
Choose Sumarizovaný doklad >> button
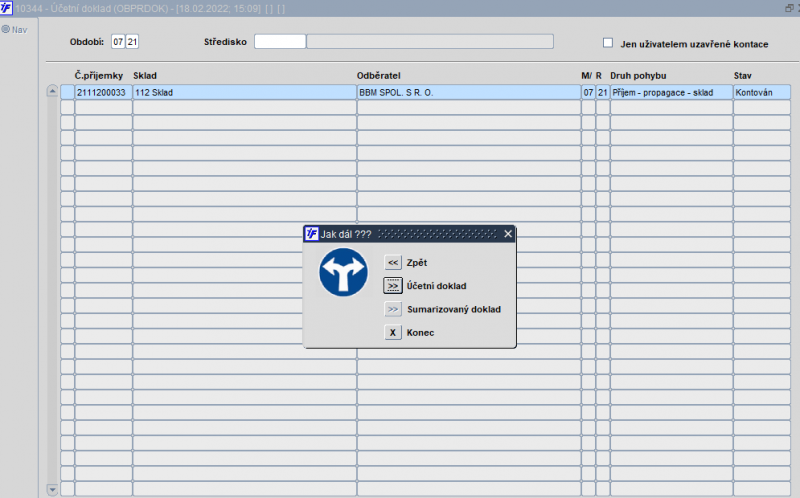pyautogui.click(x=393, y=309)
